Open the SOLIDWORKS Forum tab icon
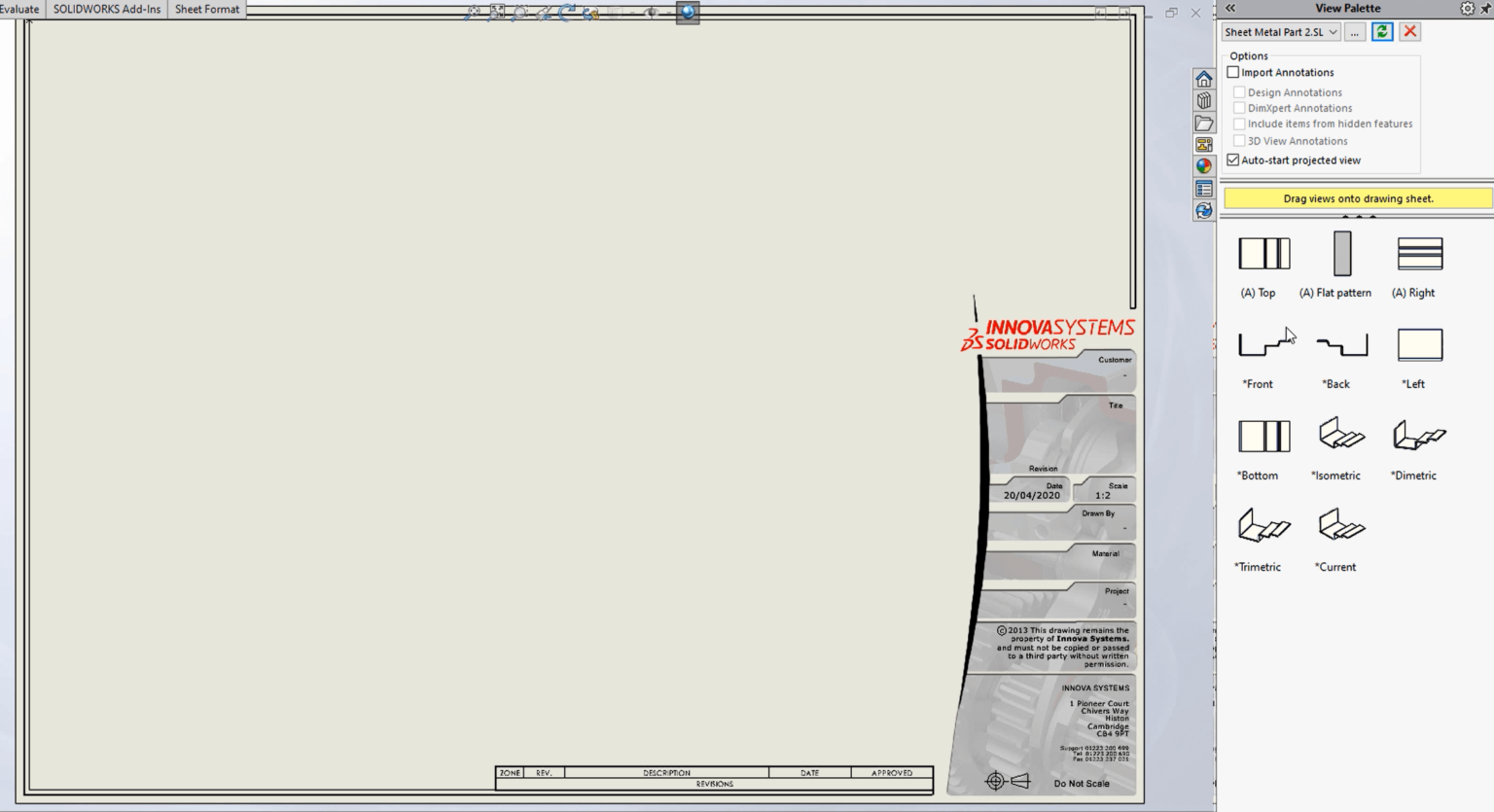This screenshot has height=812, width=1494. pyautogui.click(x=1203, y=211)
